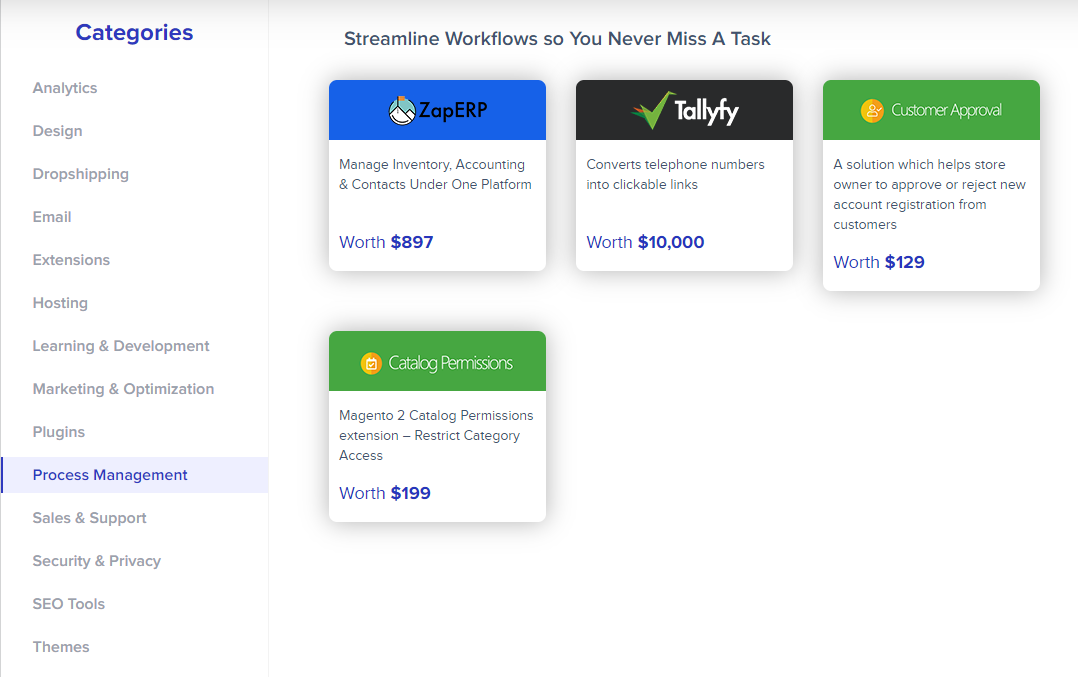Click the Customer Approval green banner
This screenshot has height=677, width=1078.
(x=931, y=110)
